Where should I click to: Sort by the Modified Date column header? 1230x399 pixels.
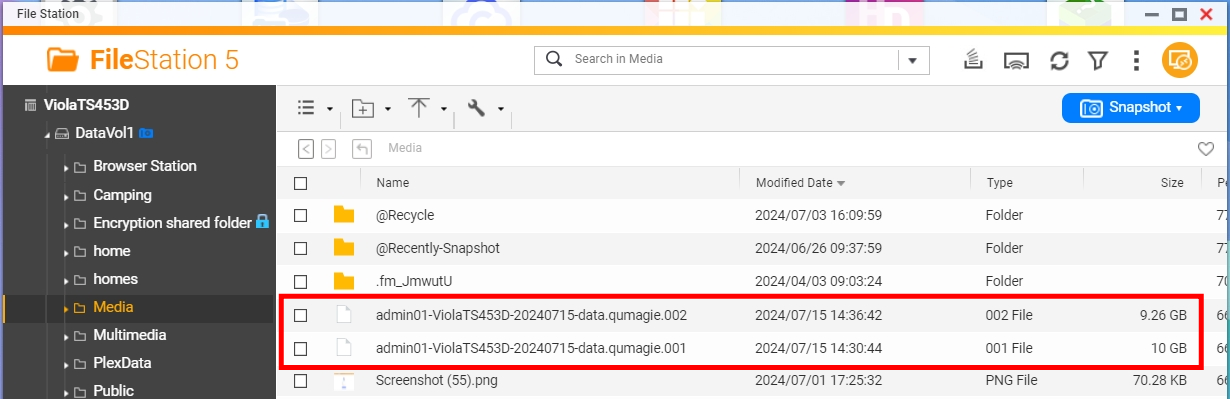coord(794,183)
